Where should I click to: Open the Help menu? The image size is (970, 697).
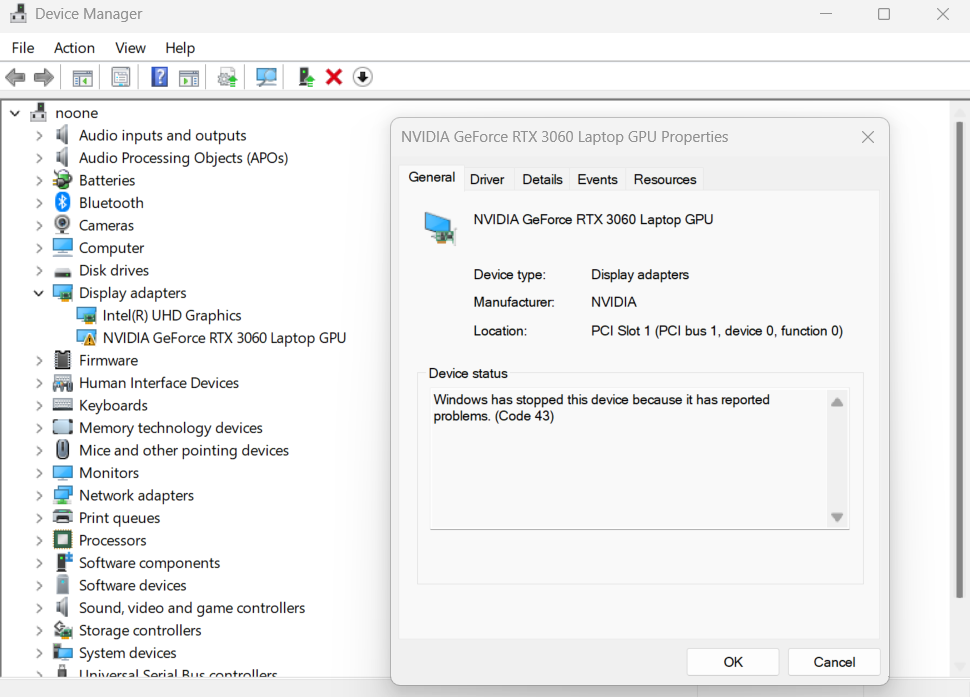pyautogui.click(x=180, y=48)
